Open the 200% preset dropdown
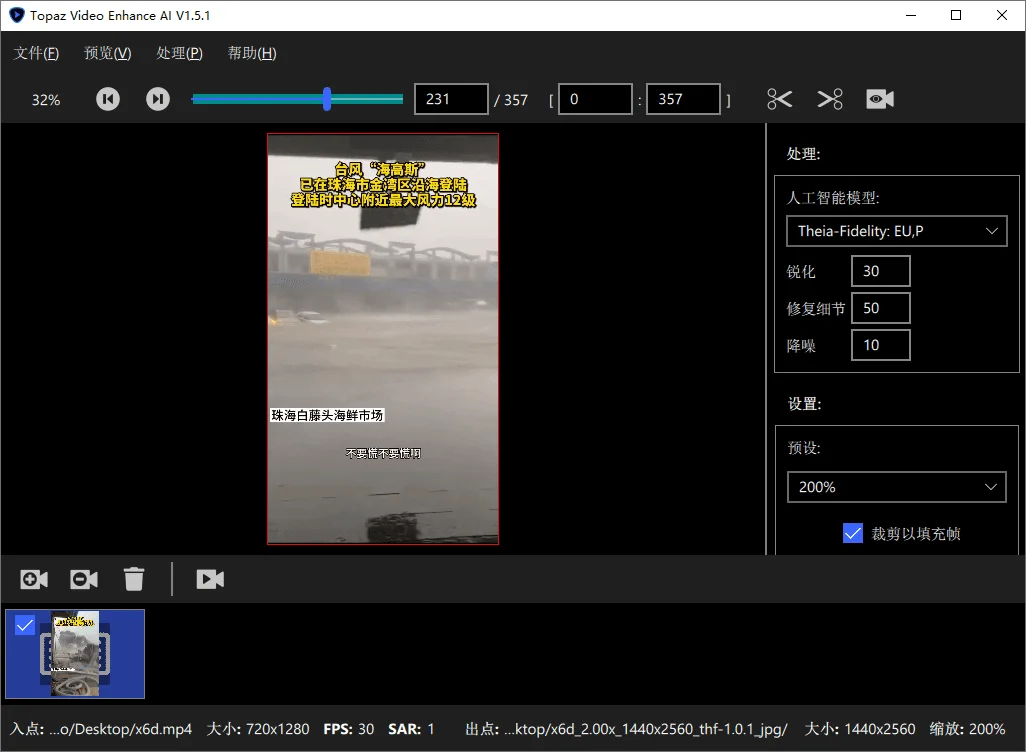 click(x=895, y=487)
